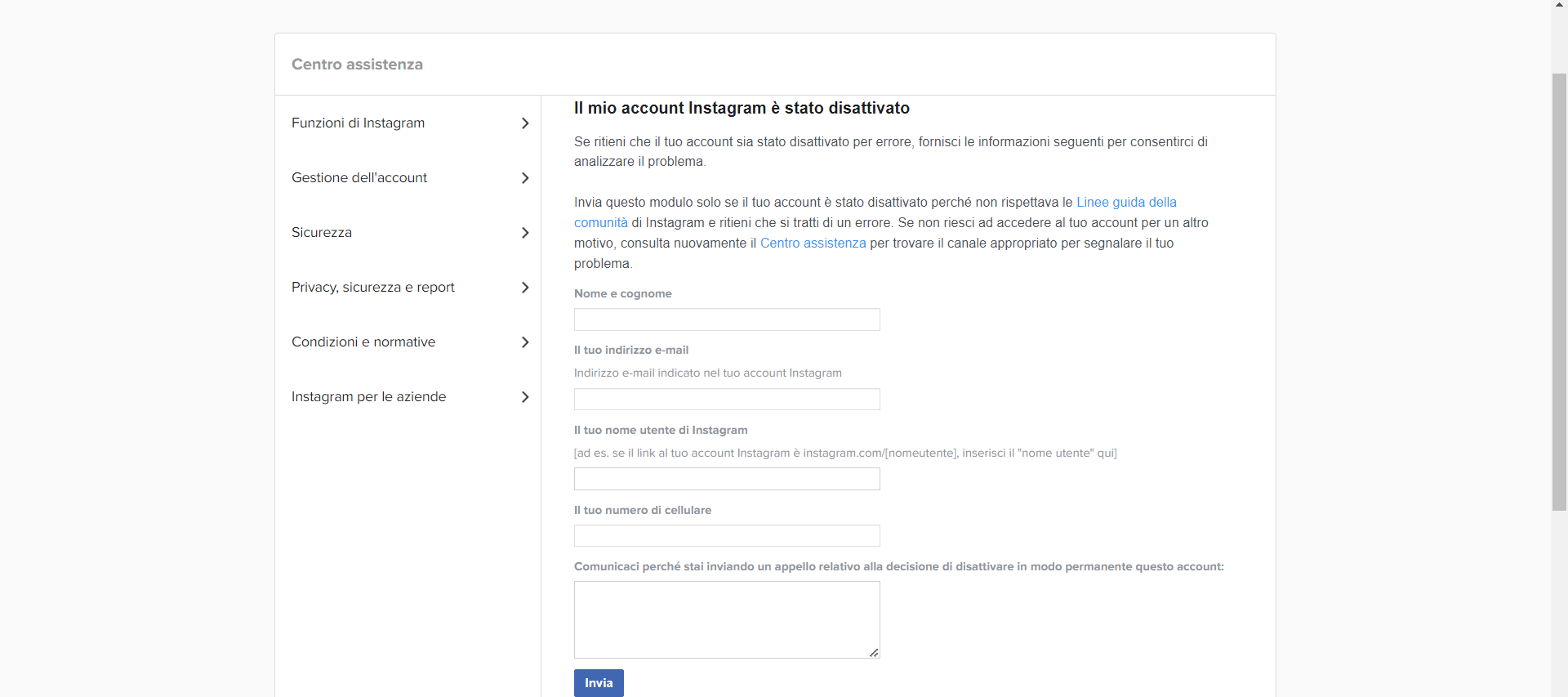
Task: Click the "Nome e cognome" input field
Action: point(726,319)
